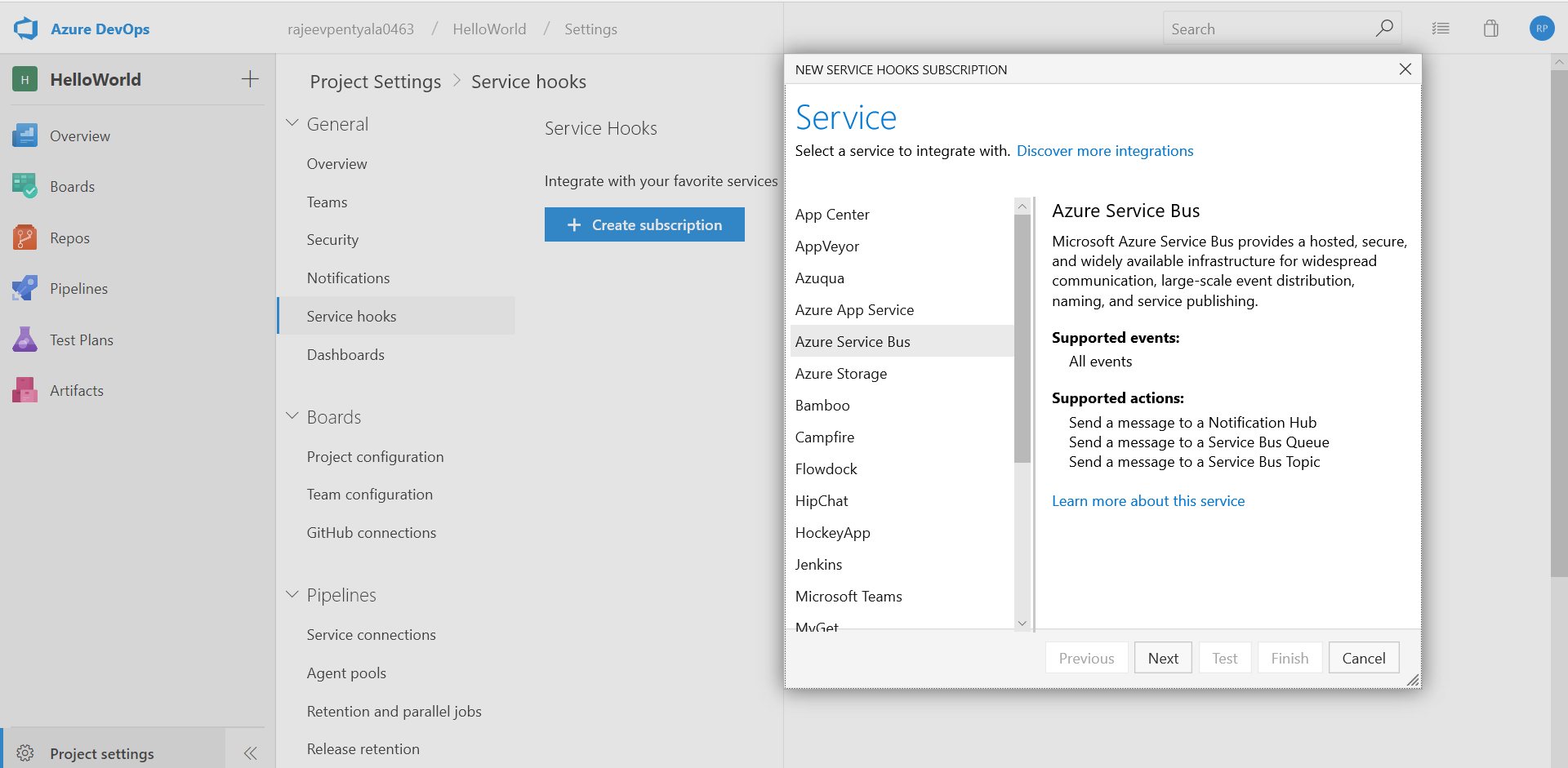
Task: Click the service list scroll-down arrow
Action: point(1022,623)
